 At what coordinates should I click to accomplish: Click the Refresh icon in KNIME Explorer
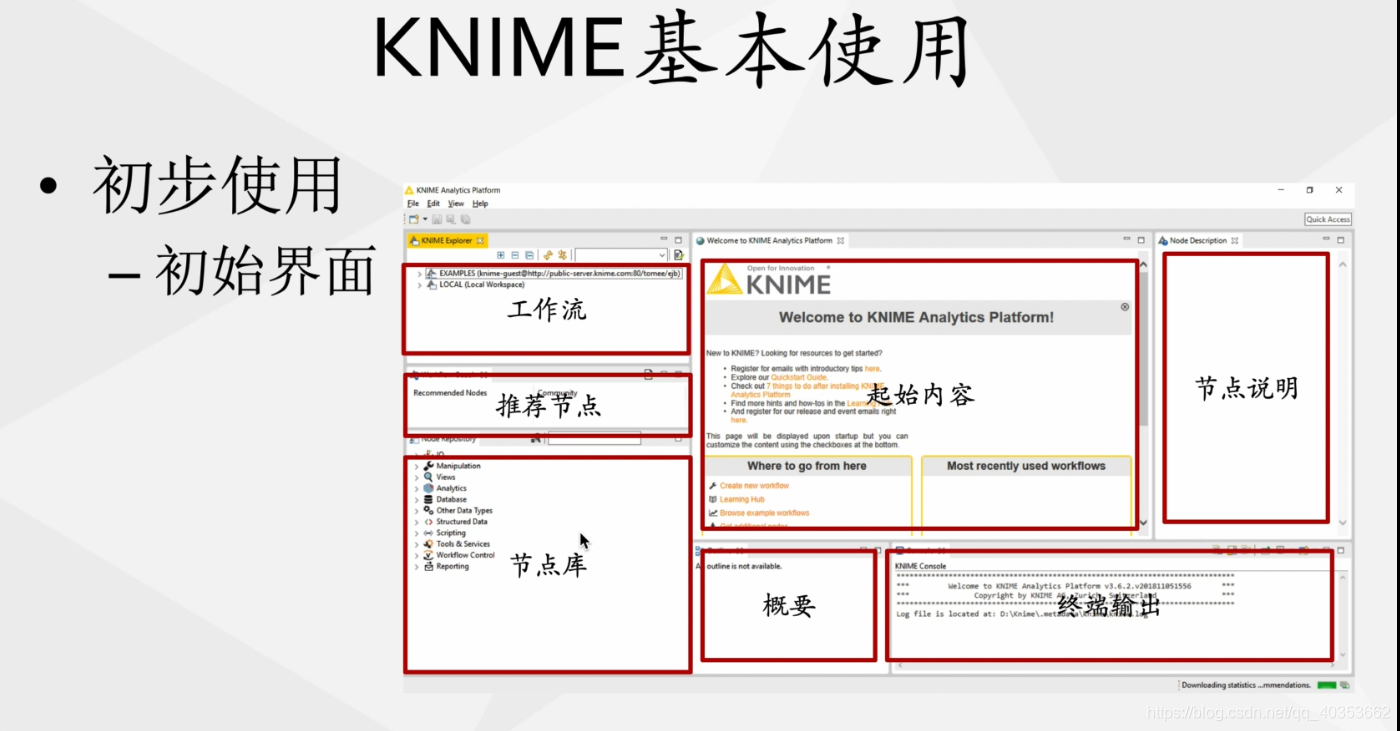pyautogui.click(x=548, y=255)
